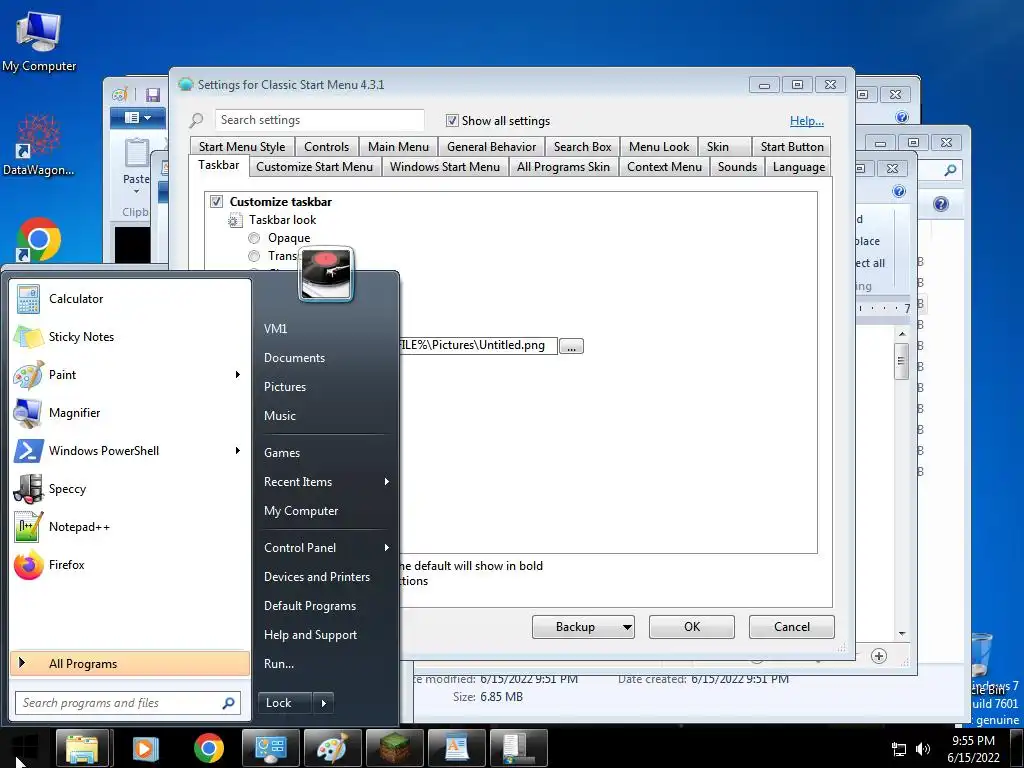Open WordPad document icon on taskbar

[x=456, y=748]
